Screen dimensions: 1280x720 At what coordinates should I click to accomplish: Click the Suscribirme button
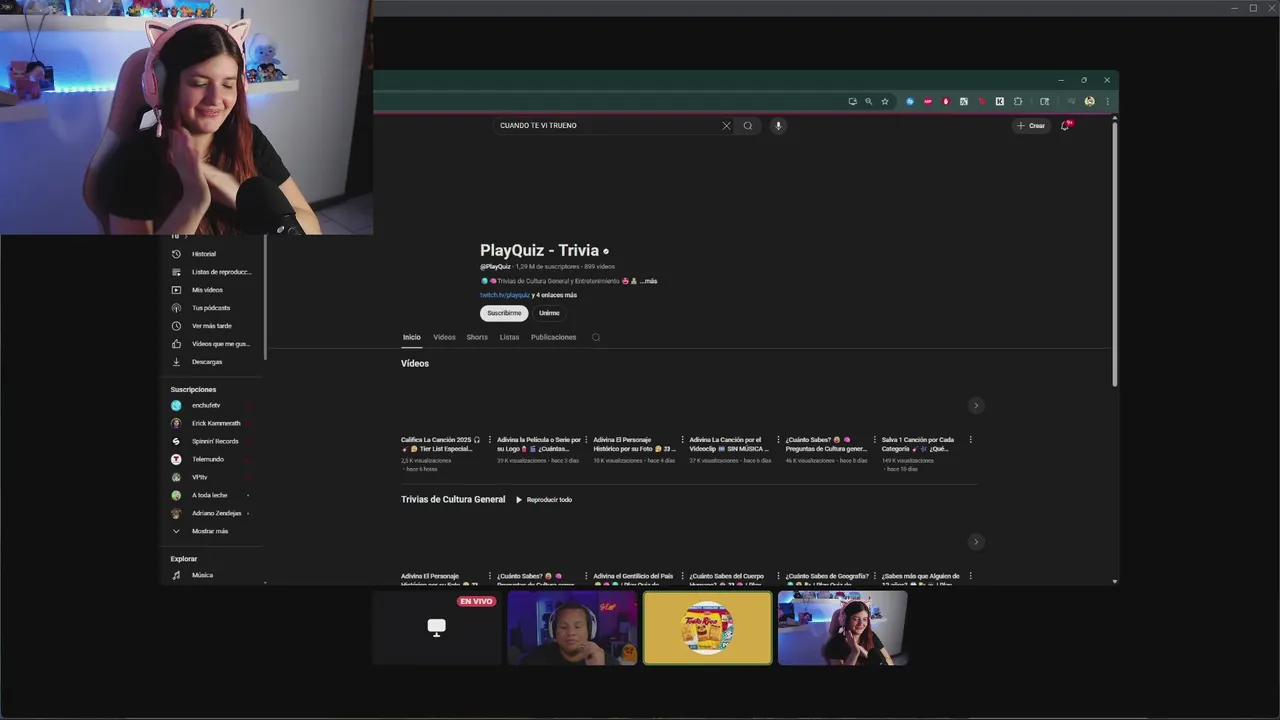[x=504, y=313]
